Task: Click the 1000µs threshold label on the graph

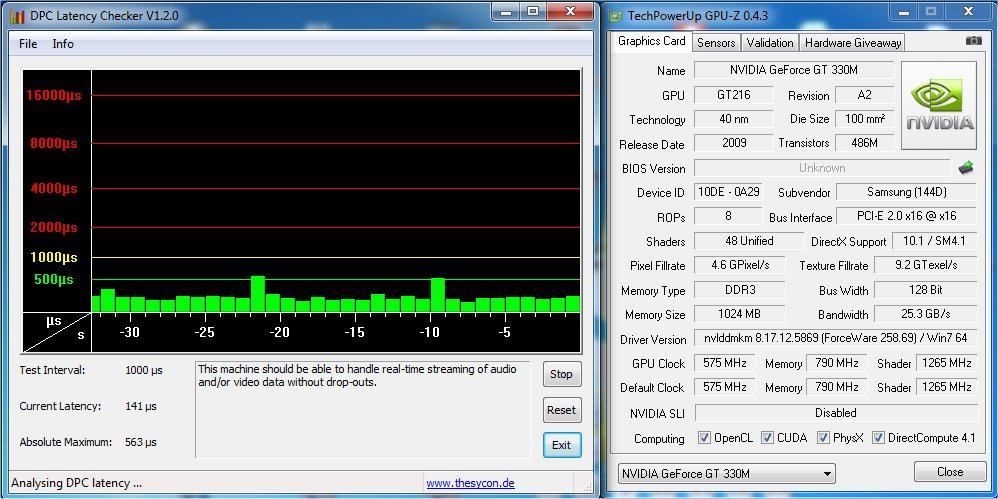Action: coord(53,257)
